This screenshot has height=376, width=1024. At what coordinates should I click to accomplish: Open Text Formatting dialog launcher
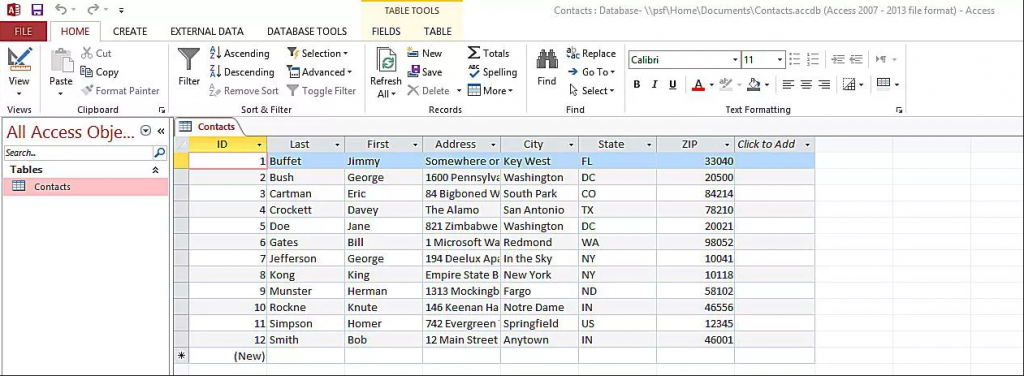point(899,110)
